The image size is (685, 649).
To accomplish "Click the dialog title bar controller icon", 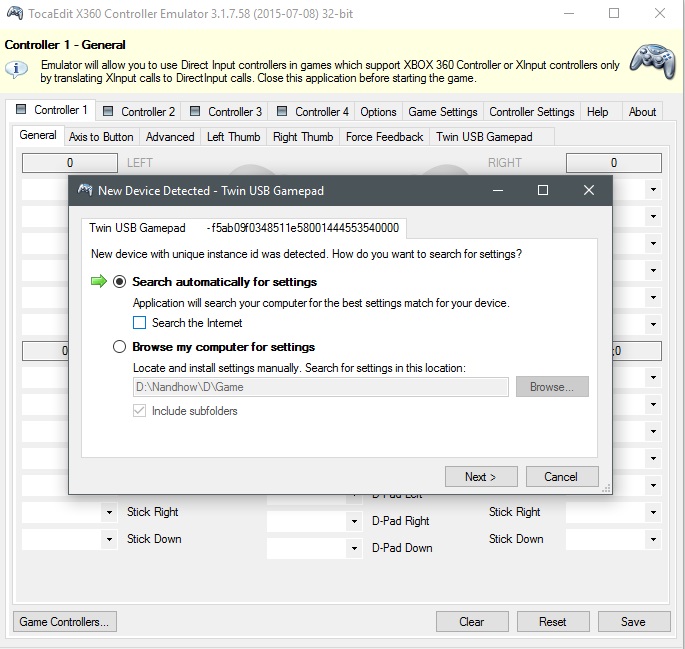I will 85,190.
